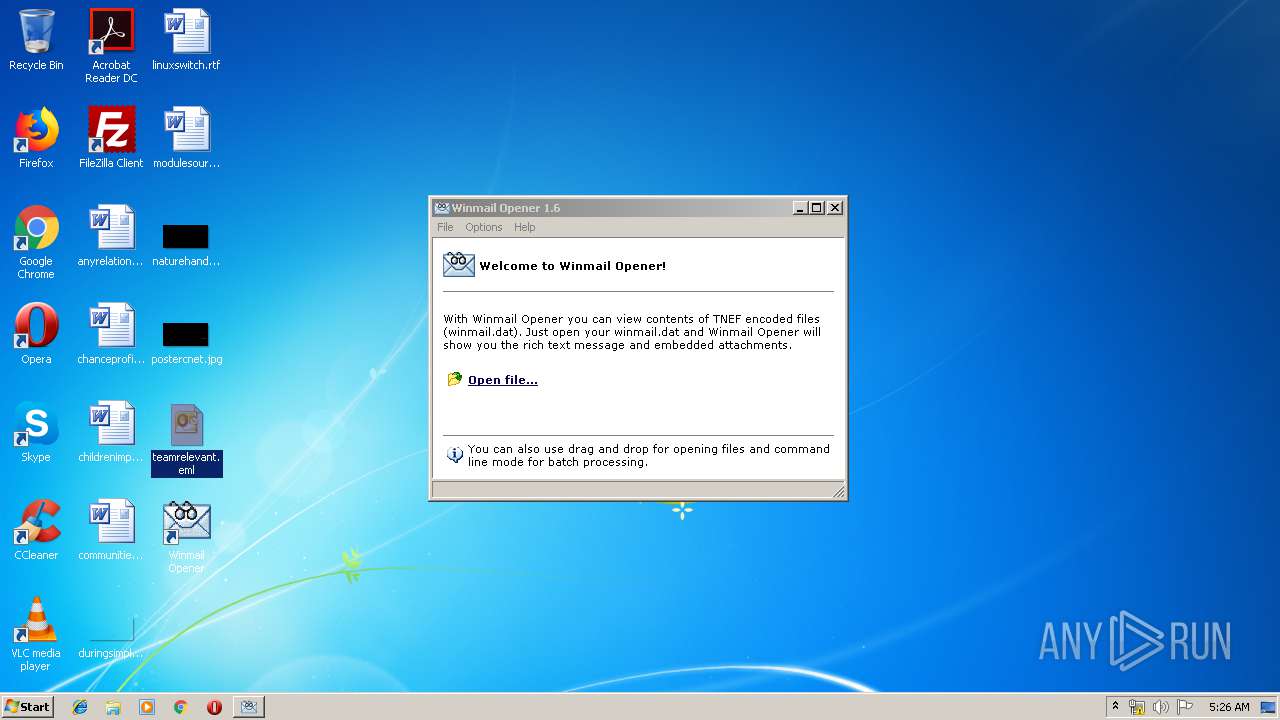
Task: Show hidden system tray icons
Action: [x=1115, y=707]
